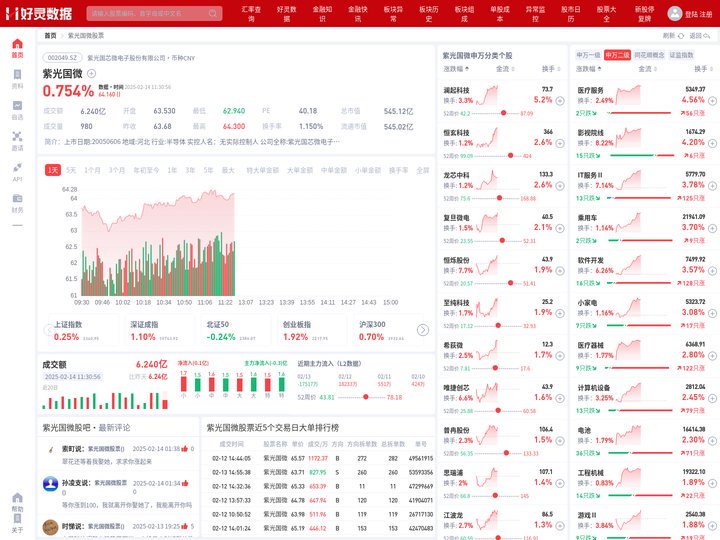Add 医疗服务 sector with plus icon
The width and height of the screenshot is (720, 540).
tap(712, 101)
